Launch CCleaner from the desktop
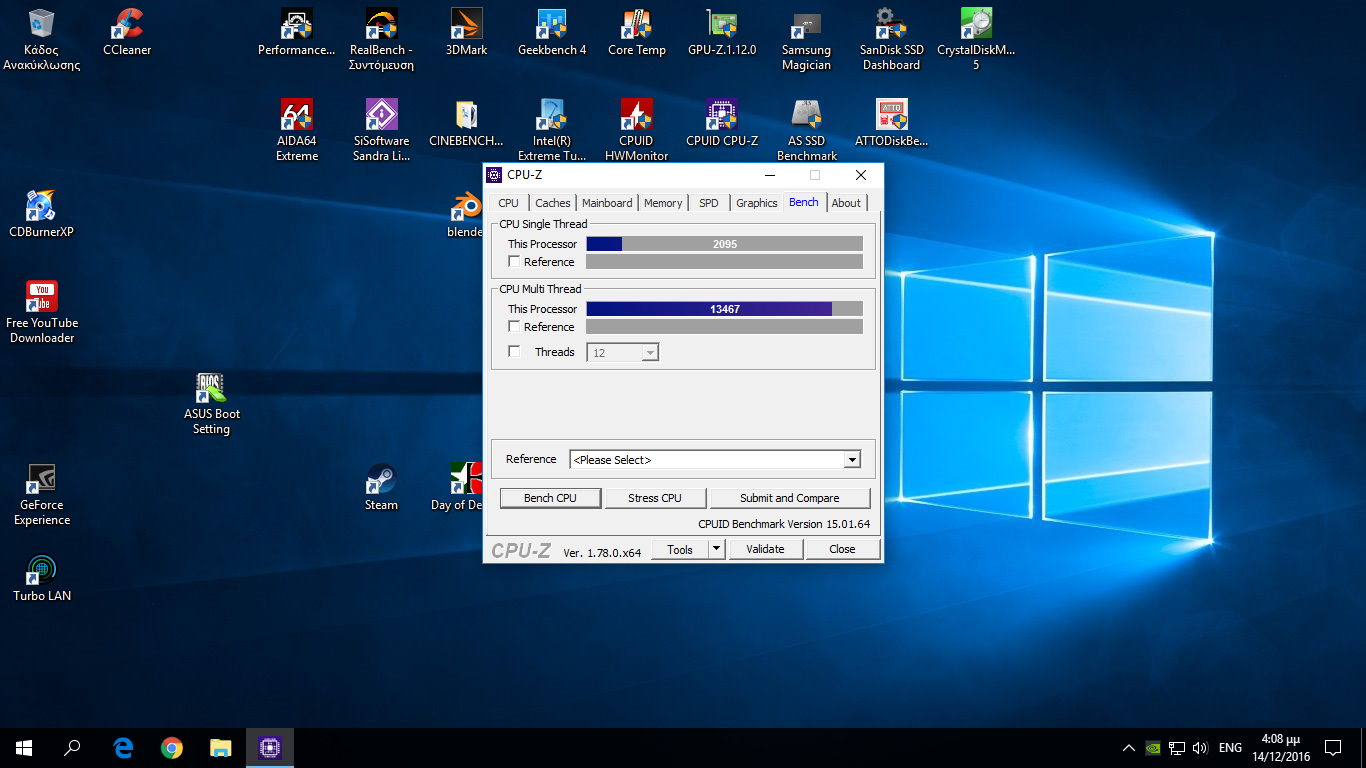Screen dimensions: 1366x768 (x=127, y=33)
